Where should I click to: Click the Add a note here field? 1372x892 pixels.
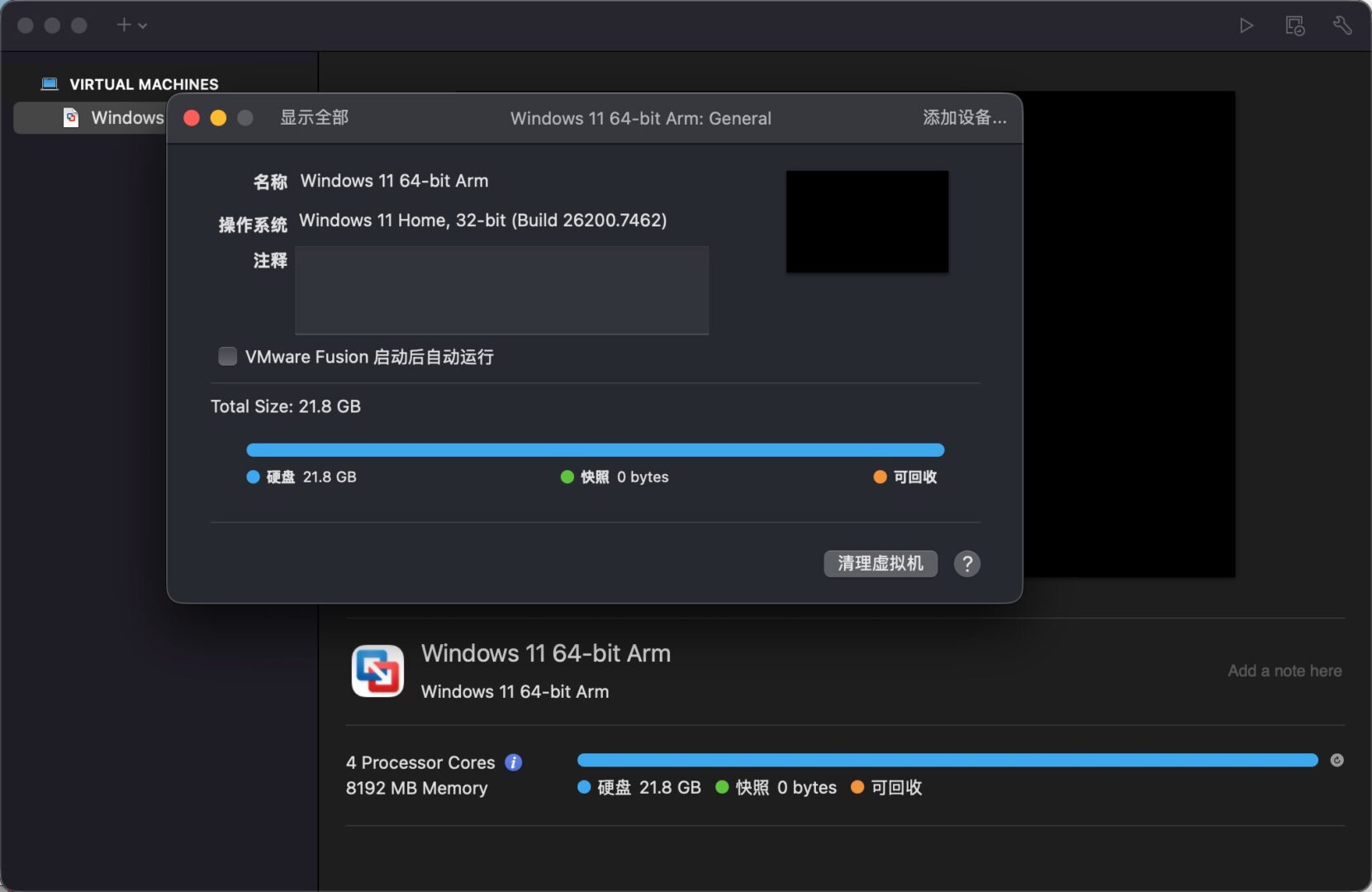coord(1284,671)
